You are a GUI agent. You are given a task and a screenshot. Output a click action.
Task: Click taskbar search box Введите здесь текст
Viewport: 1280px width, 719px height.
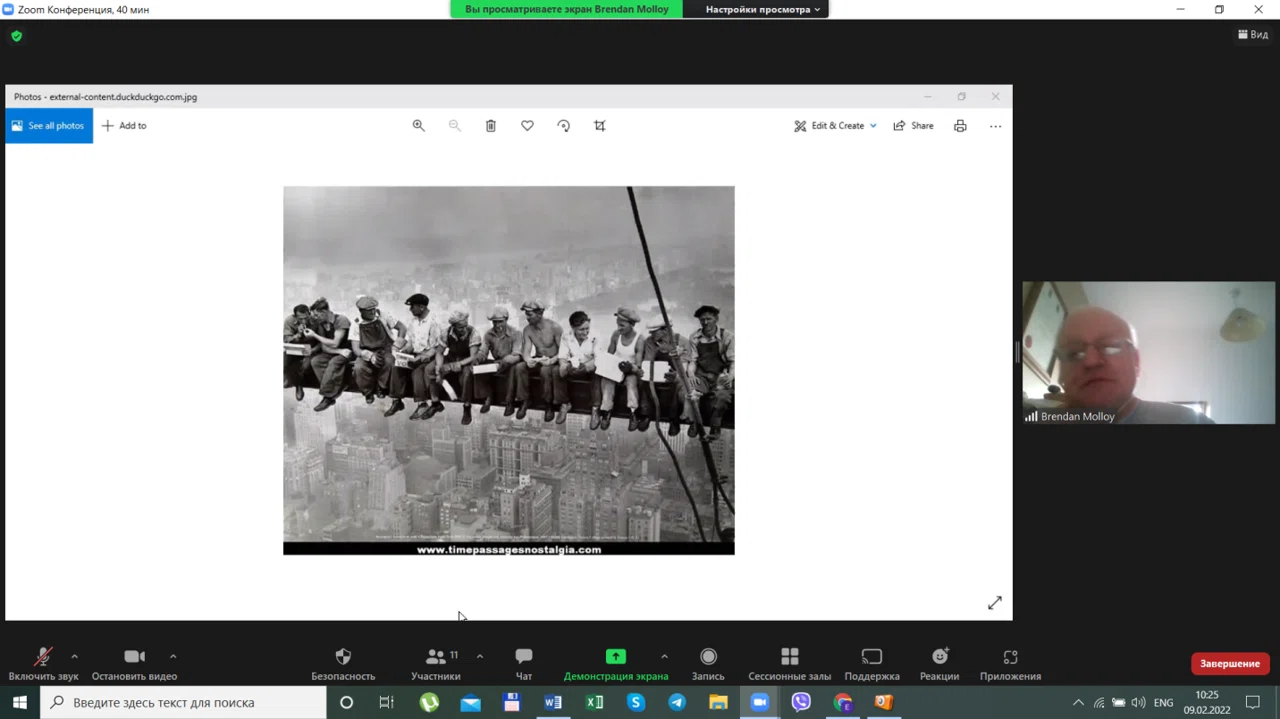tap(184, 702)
